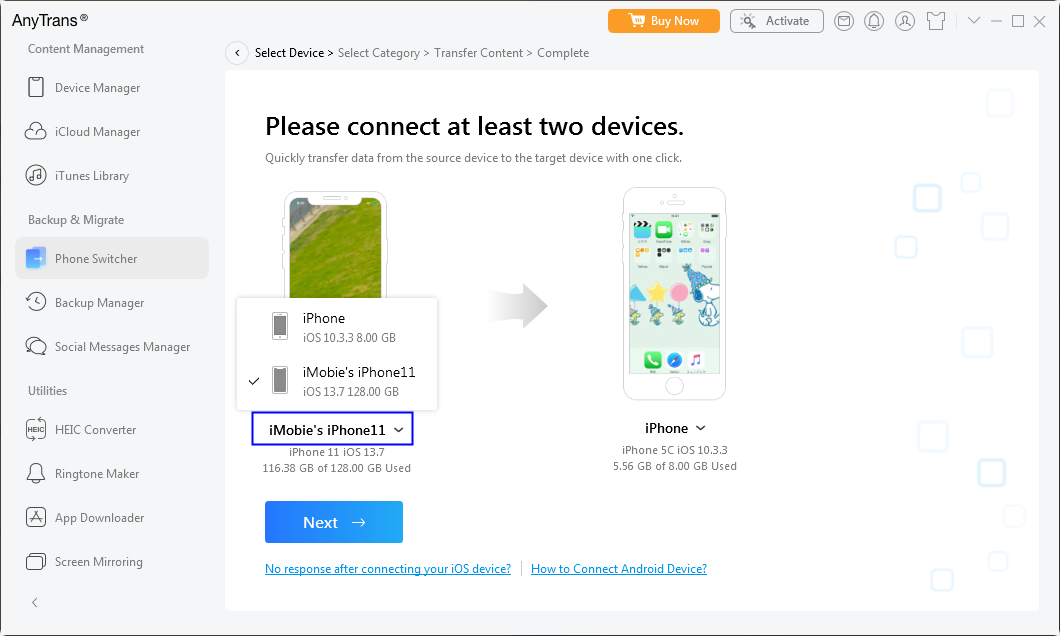The width and height of the screenshot is (1060, 636).
Task: Click the Next button
Action: [x=334, y=522]
